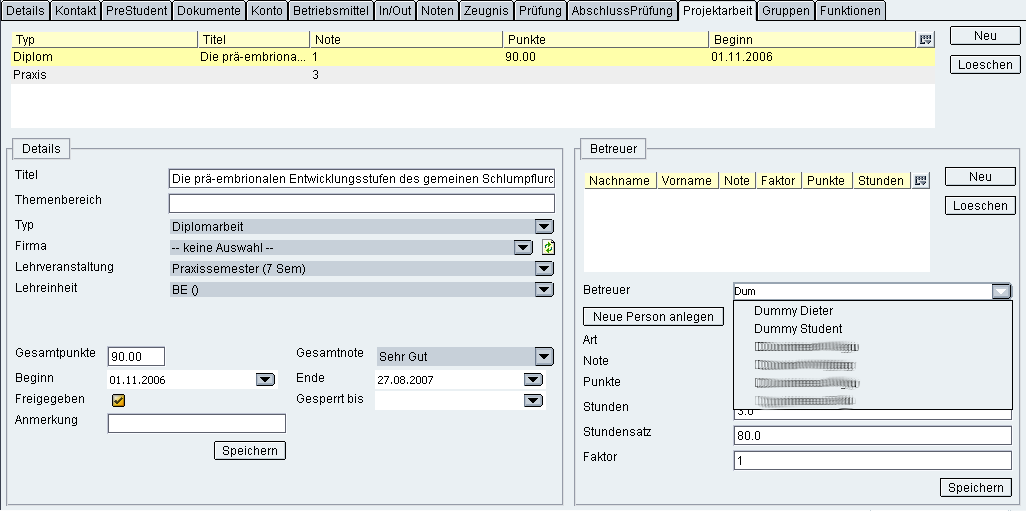This screenshot has height=511, width=1026.
Task: Save project details with Speichern button
Action: coord(250,451)
